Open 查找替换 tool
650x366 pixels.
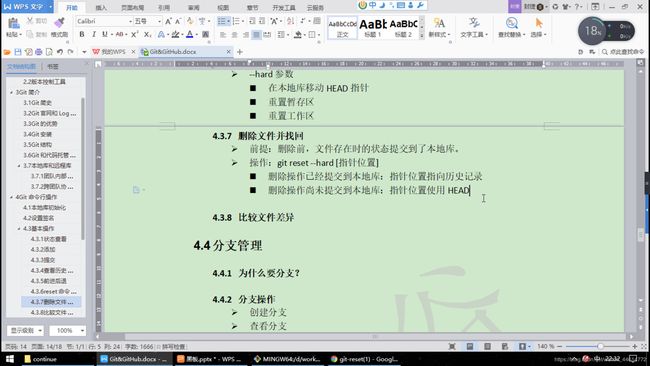pos(512,28)
